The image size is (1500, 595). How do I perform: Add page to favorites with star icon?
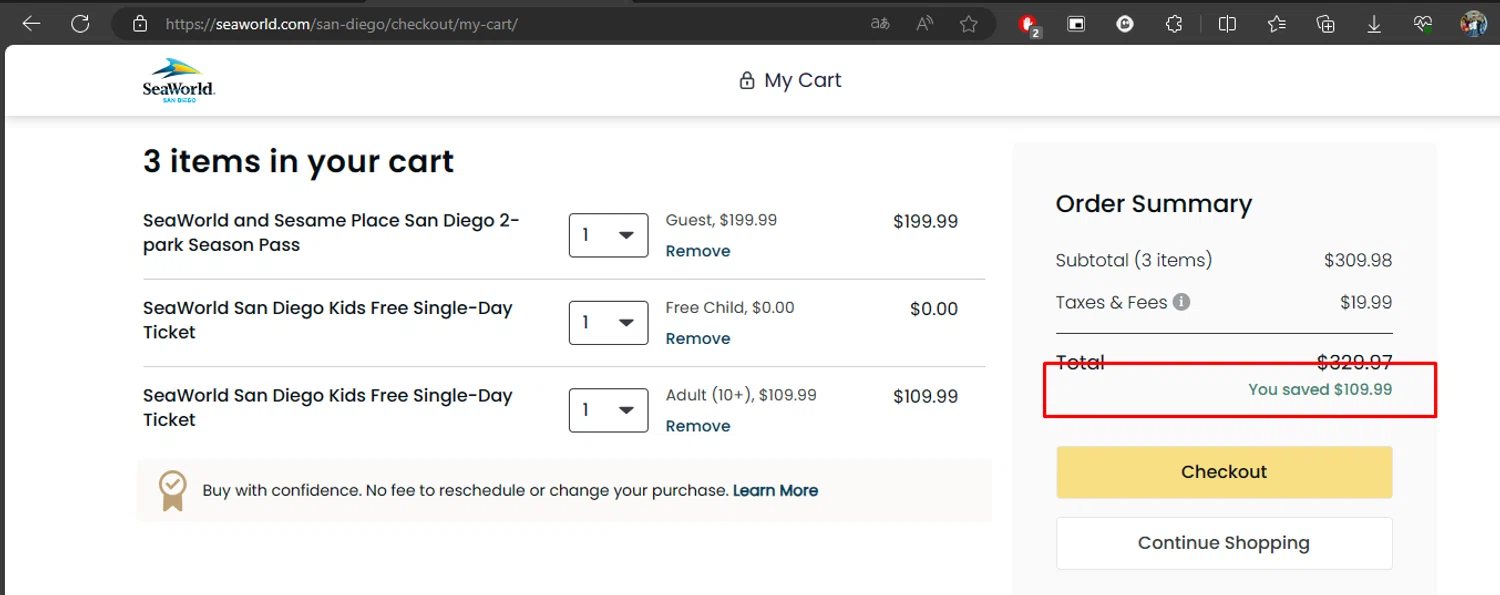[968, 24]
